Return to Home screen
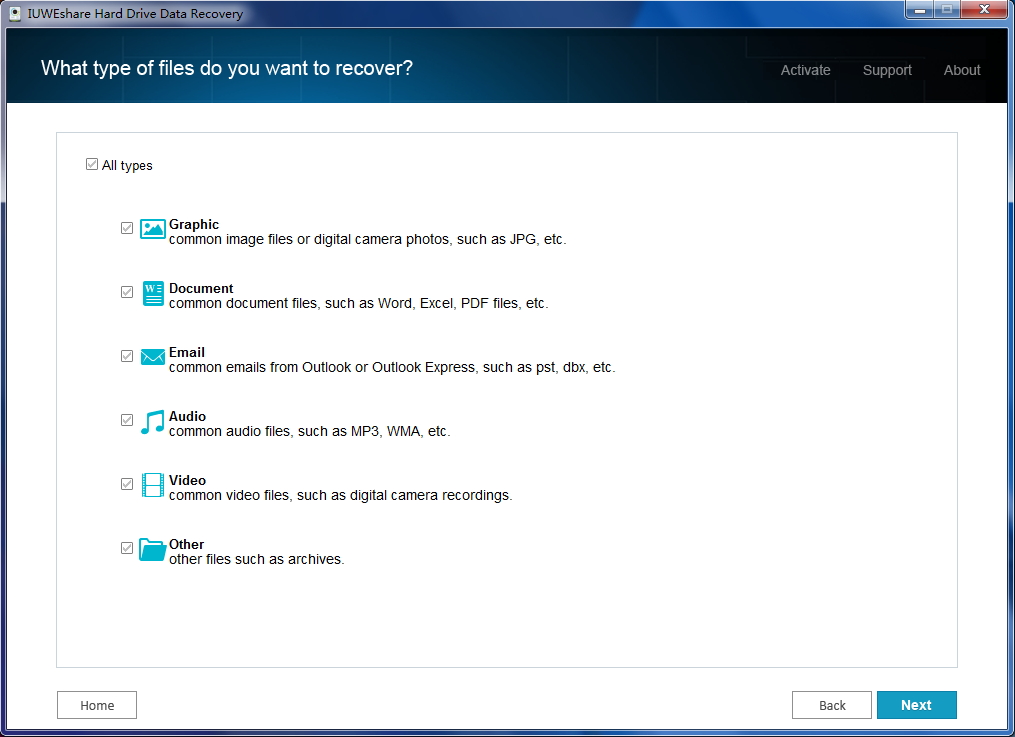Screen dimensions: 1015x737 (96, 705)
